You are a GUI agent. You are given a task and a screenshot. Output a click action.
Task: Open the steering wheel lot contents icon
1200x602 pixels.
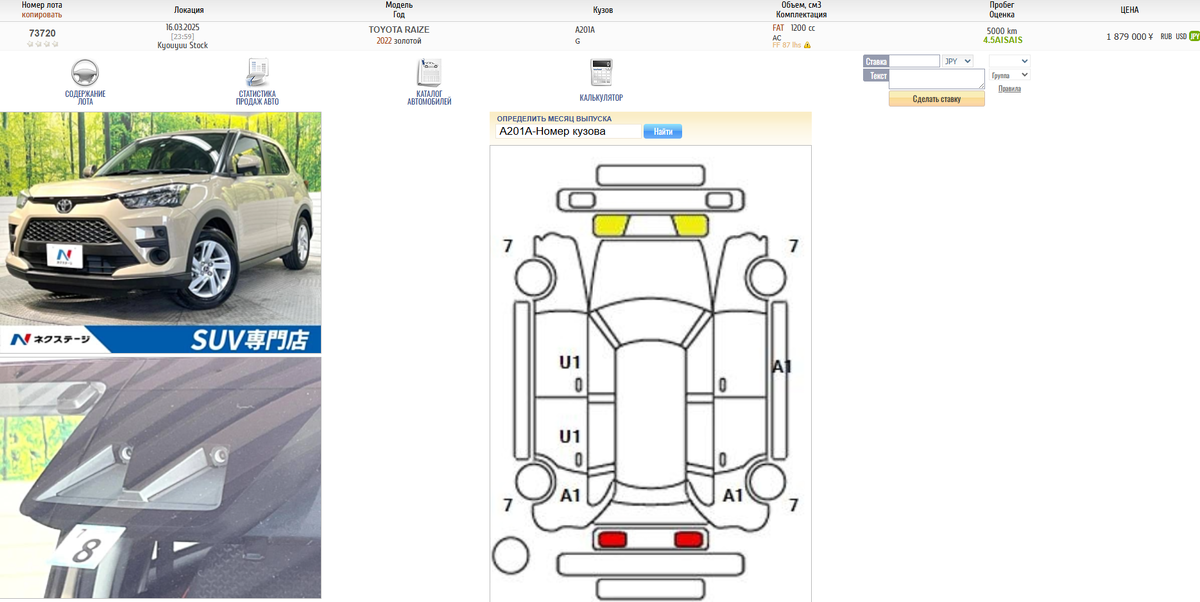point(85,73)
